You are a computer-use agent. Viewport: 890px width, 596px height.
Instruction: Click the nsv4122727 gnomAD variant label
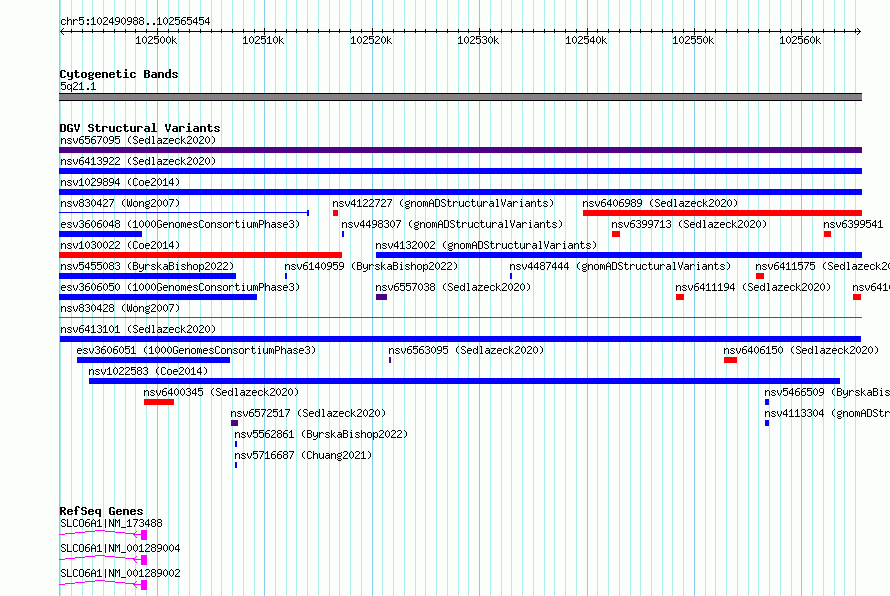coord(443,203)
